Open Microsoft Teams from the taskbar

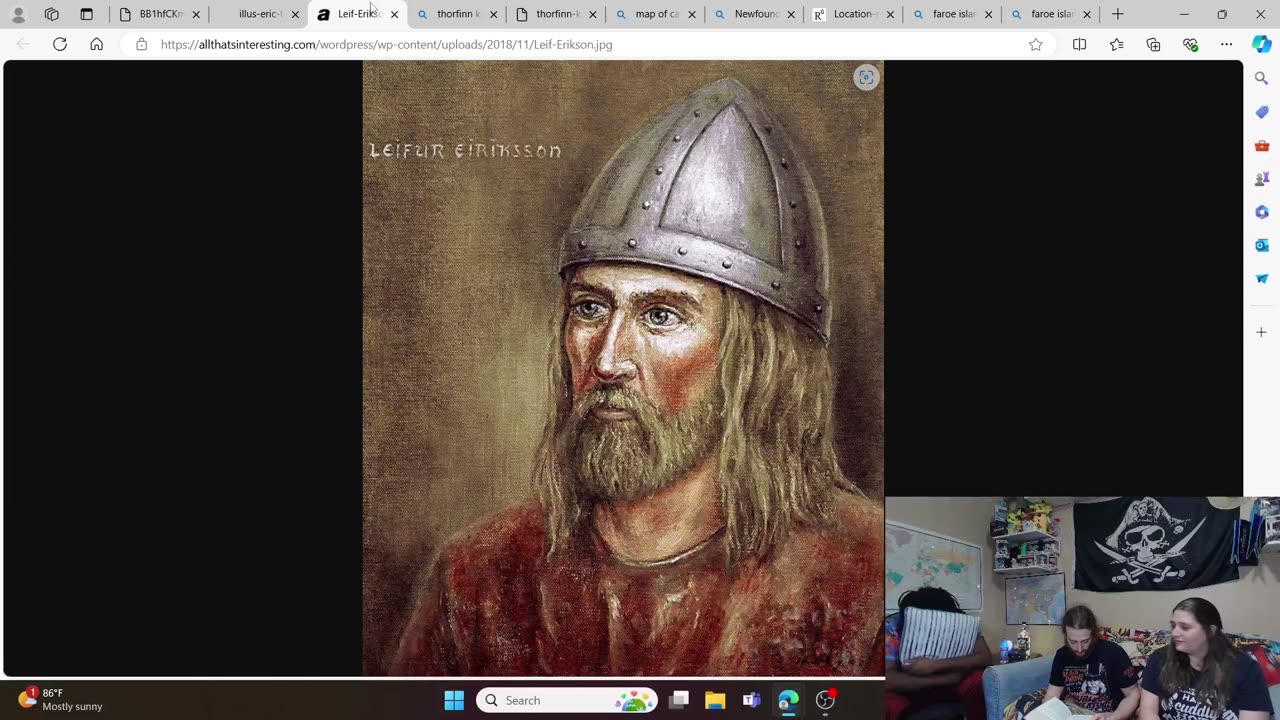(752, 700)
